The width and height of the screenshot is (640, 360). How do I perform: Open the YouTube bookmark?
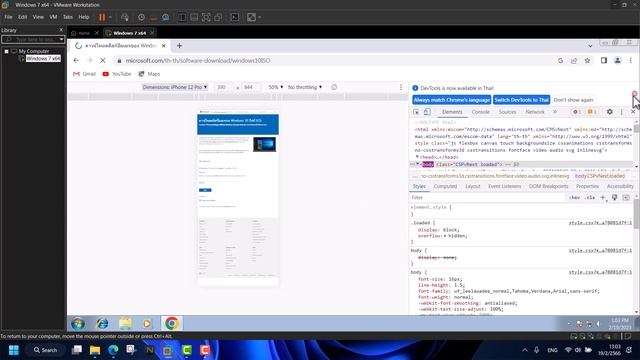click(117, 74)
